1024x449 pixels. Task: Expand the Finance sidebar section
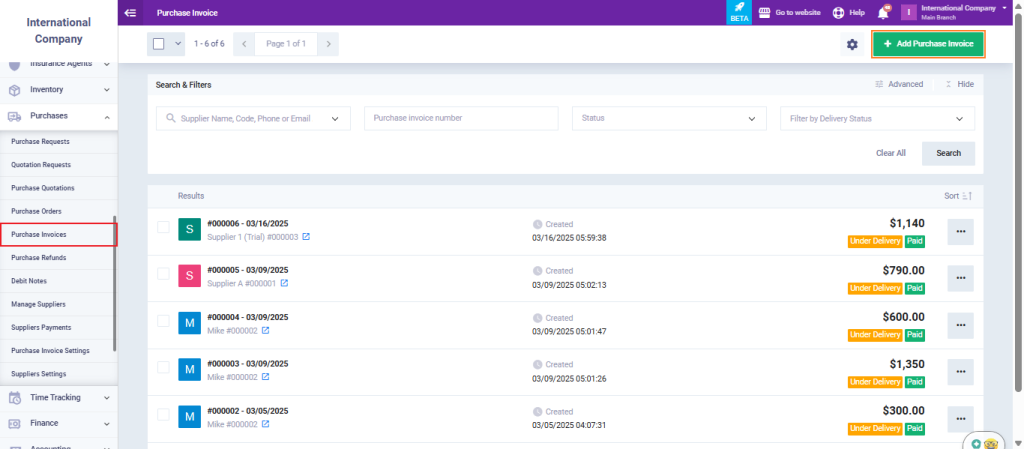click(x=106, y=424)
